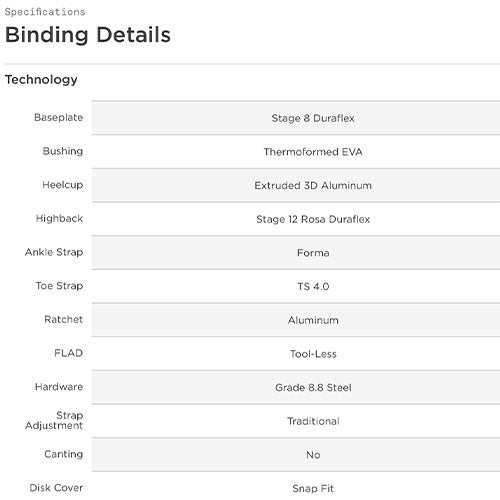Select the Baseplate row label
The height and width of the screenshot is (500, 500).
[x=58, y=117]
